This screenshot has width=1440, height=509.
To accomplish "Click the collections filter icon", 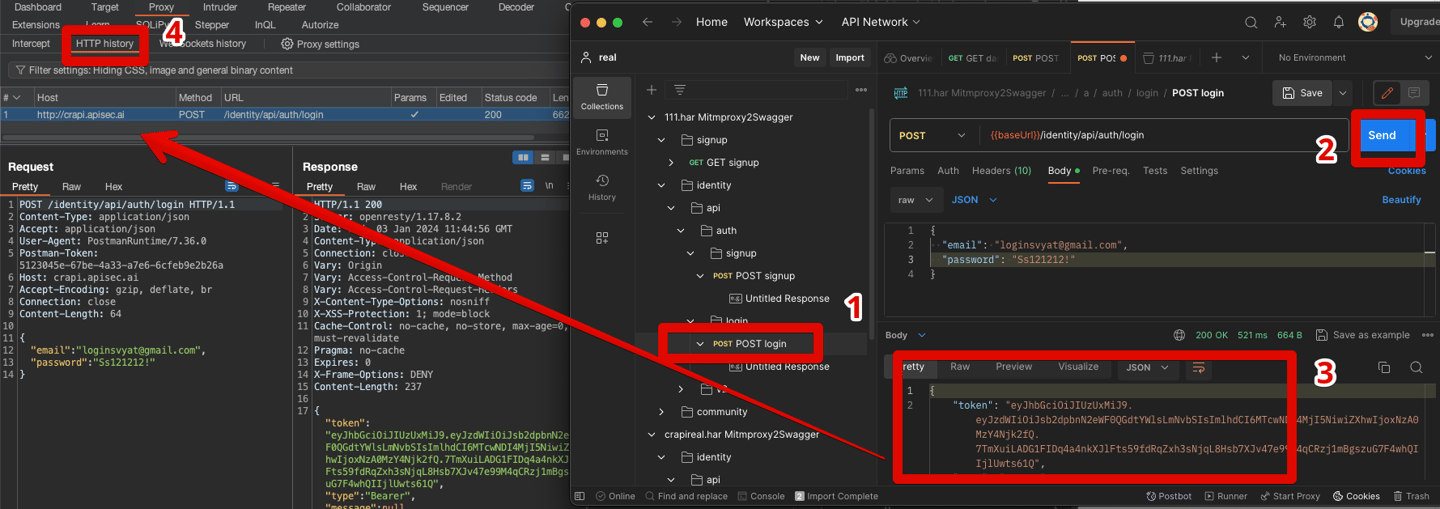I will click(680, 90).
